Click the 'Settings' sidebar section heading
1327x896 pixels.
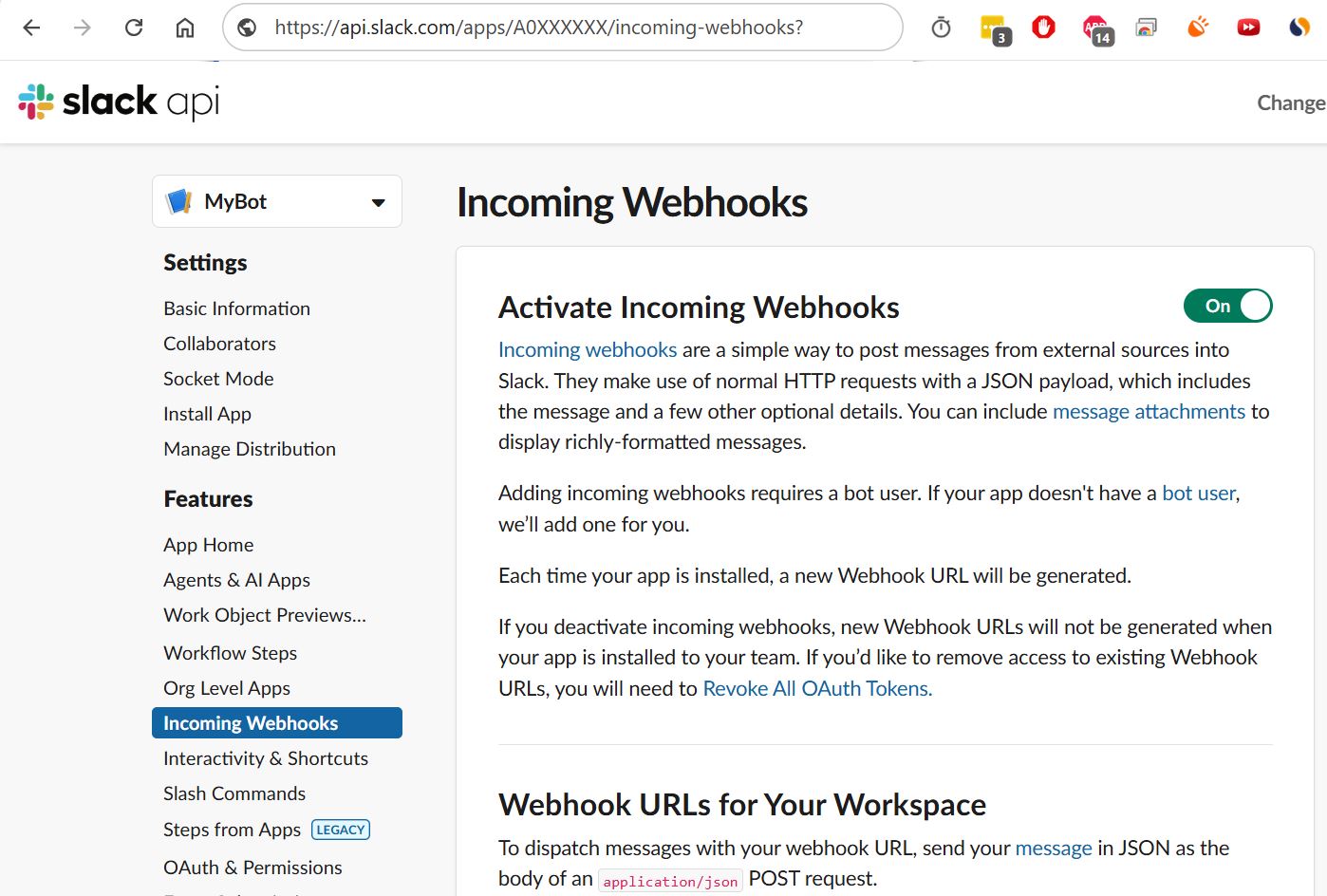tap(205, 263)
